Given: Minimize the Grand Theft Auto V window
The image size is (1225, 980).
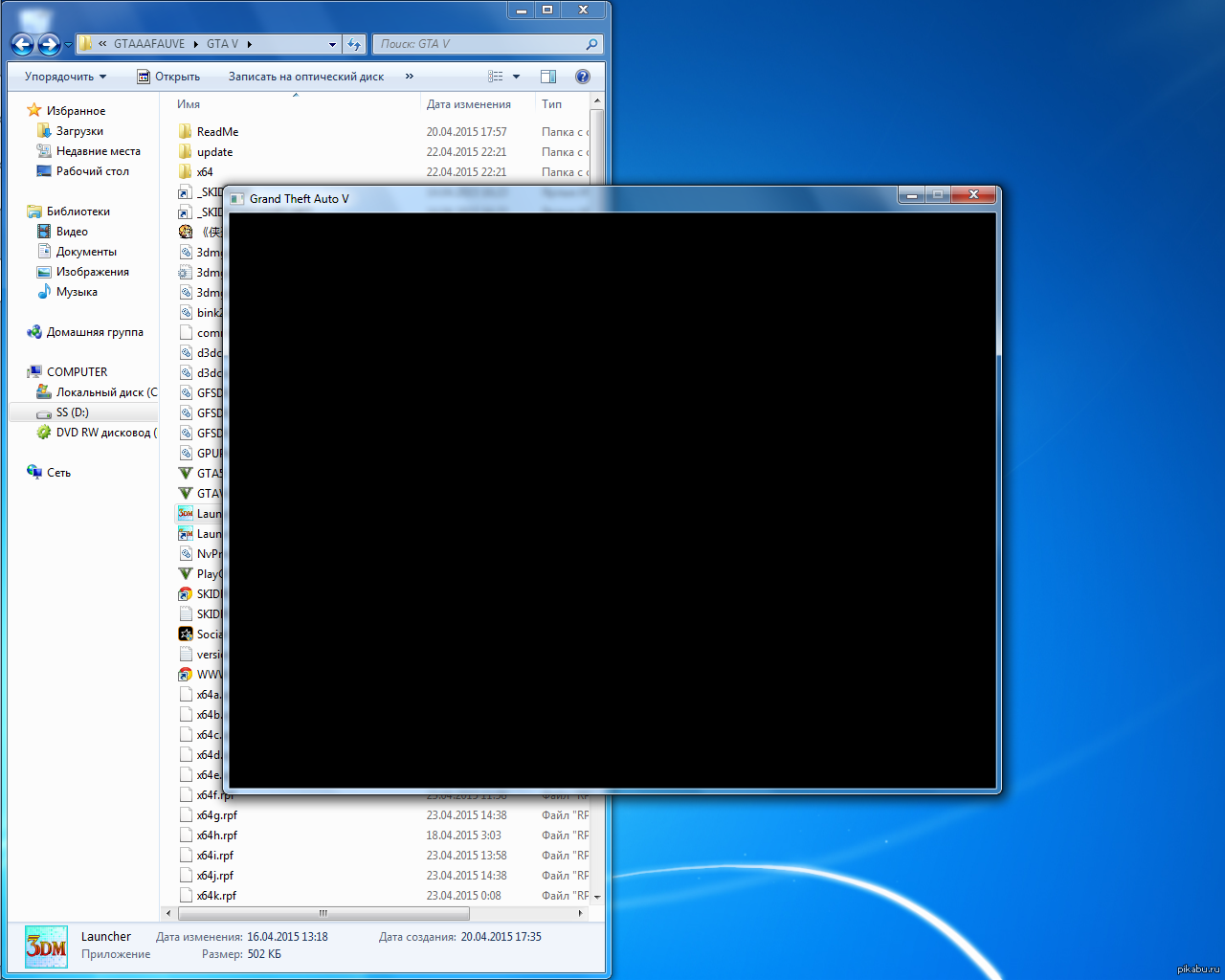Looking at the screenshot, I should [912, 195].
